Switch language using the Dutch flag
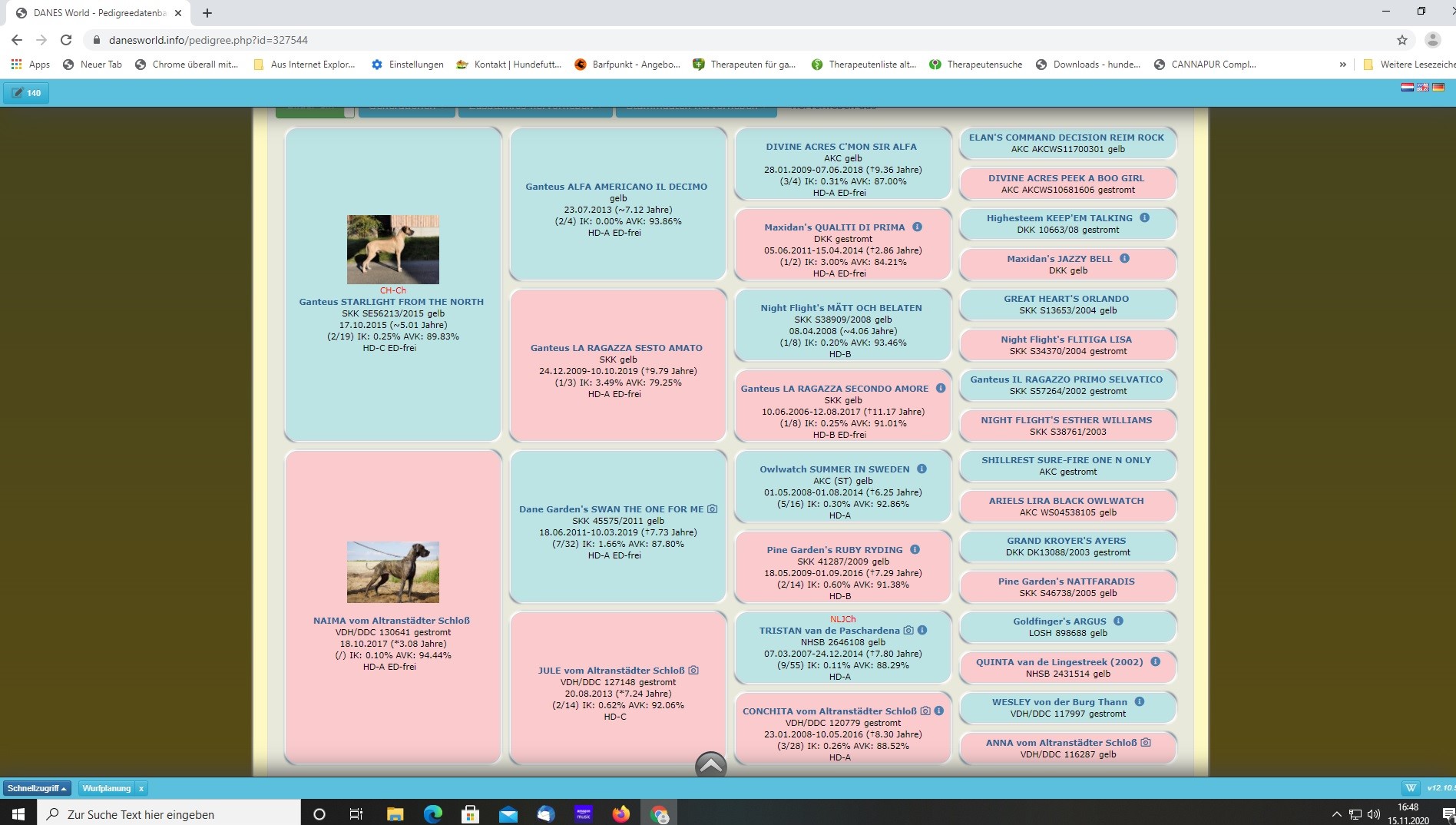The width and height of the screenshot is (1456, 825). click(x=1407, y=88)
